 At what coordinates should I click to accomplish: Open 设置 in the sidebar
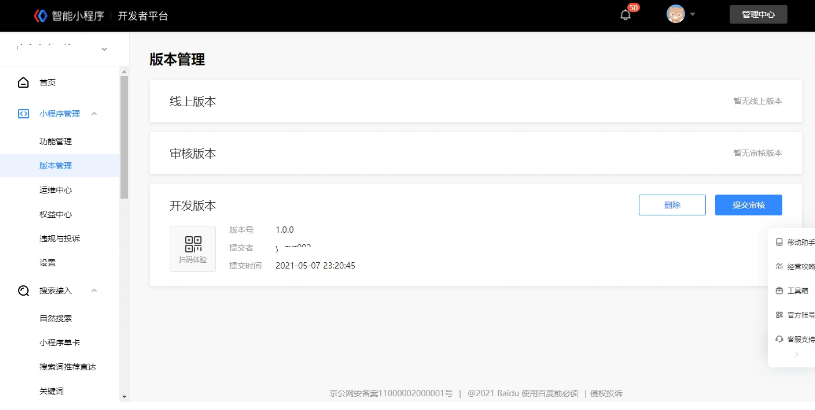tap(47, 263)
